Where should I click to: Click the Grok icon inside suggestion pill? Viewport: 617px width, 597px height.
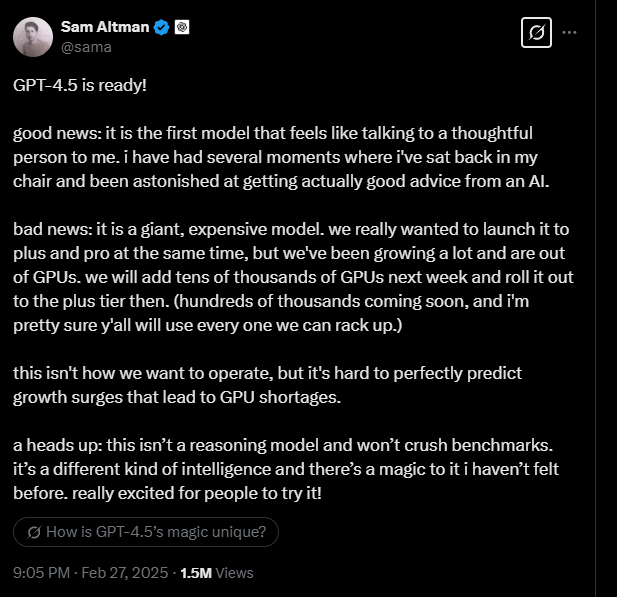coord(36,533)
